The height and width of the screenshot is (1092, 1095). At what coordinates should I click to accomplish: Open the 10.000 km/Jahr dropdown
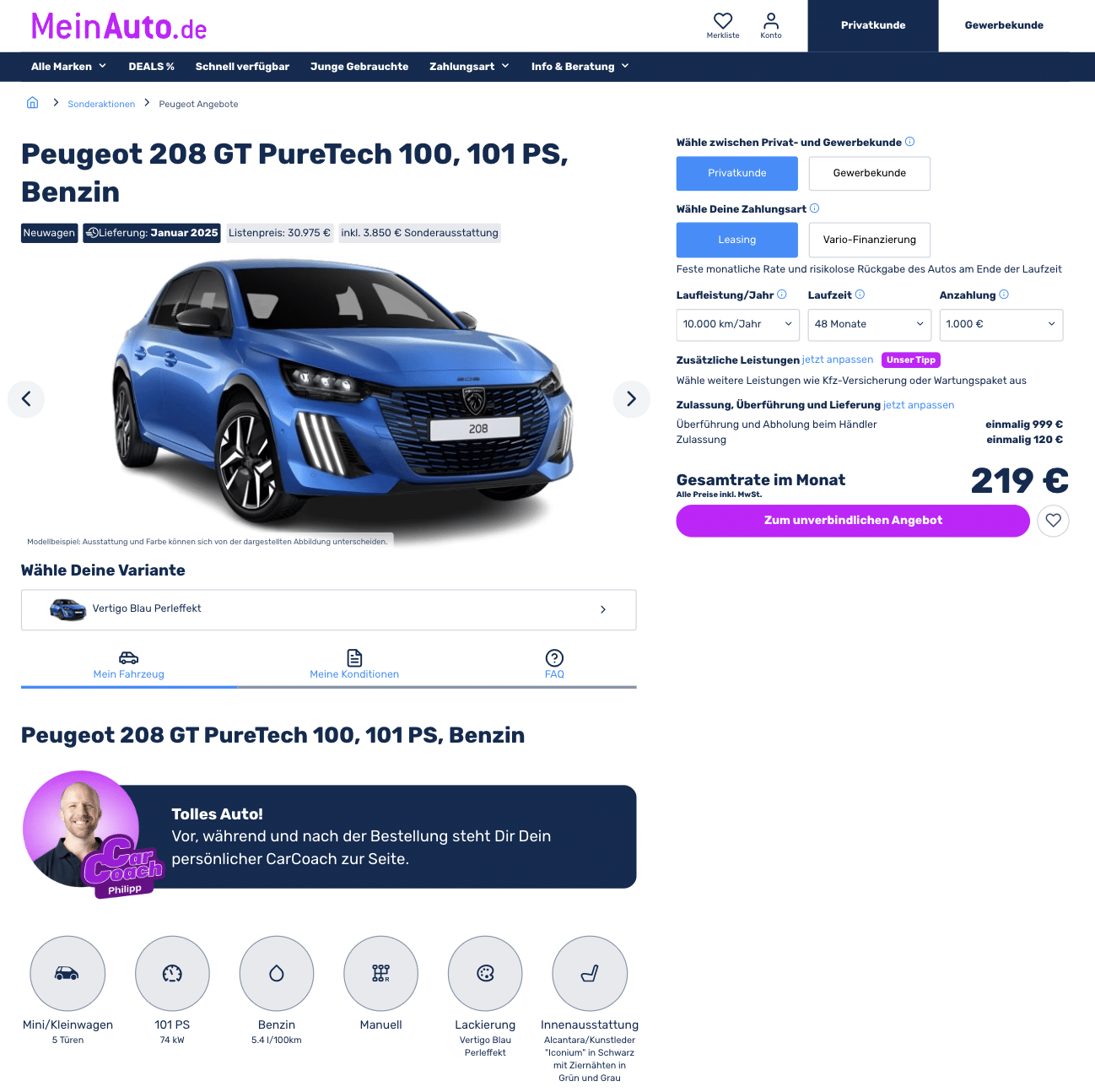point(738,325)
